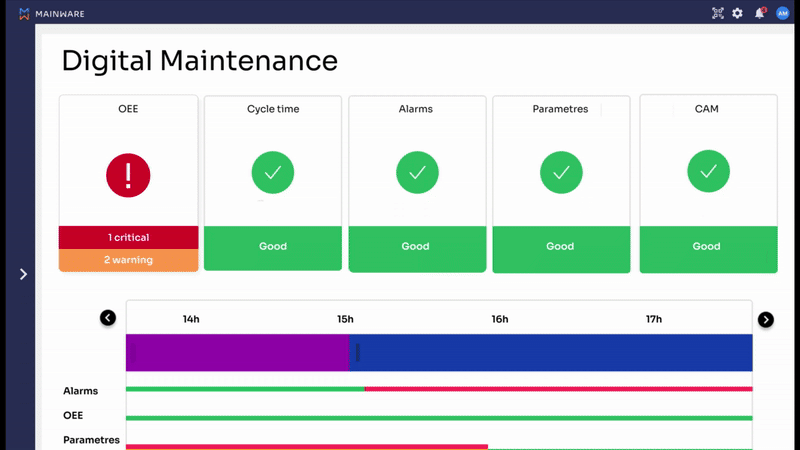Click Good status under Cycle time
This screenshot has height=450, width=800.
(273, 248)
